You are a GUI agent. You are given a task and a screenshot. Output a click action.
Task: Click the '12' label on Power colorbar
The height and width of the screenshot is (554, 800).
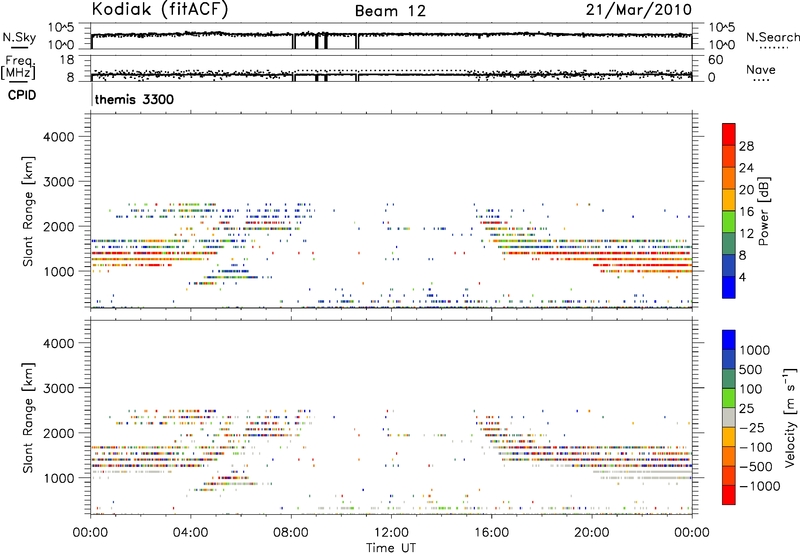(746, 234)
